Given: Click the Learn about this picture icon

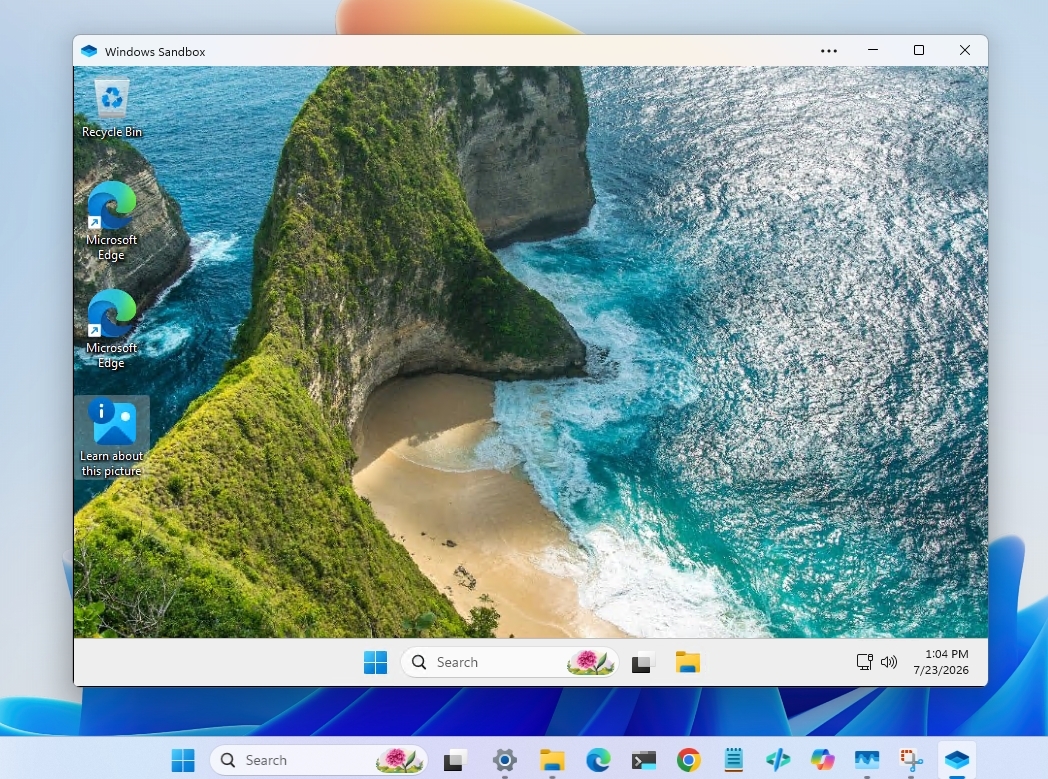Looking at the screenshot, I should pos(112,438).
